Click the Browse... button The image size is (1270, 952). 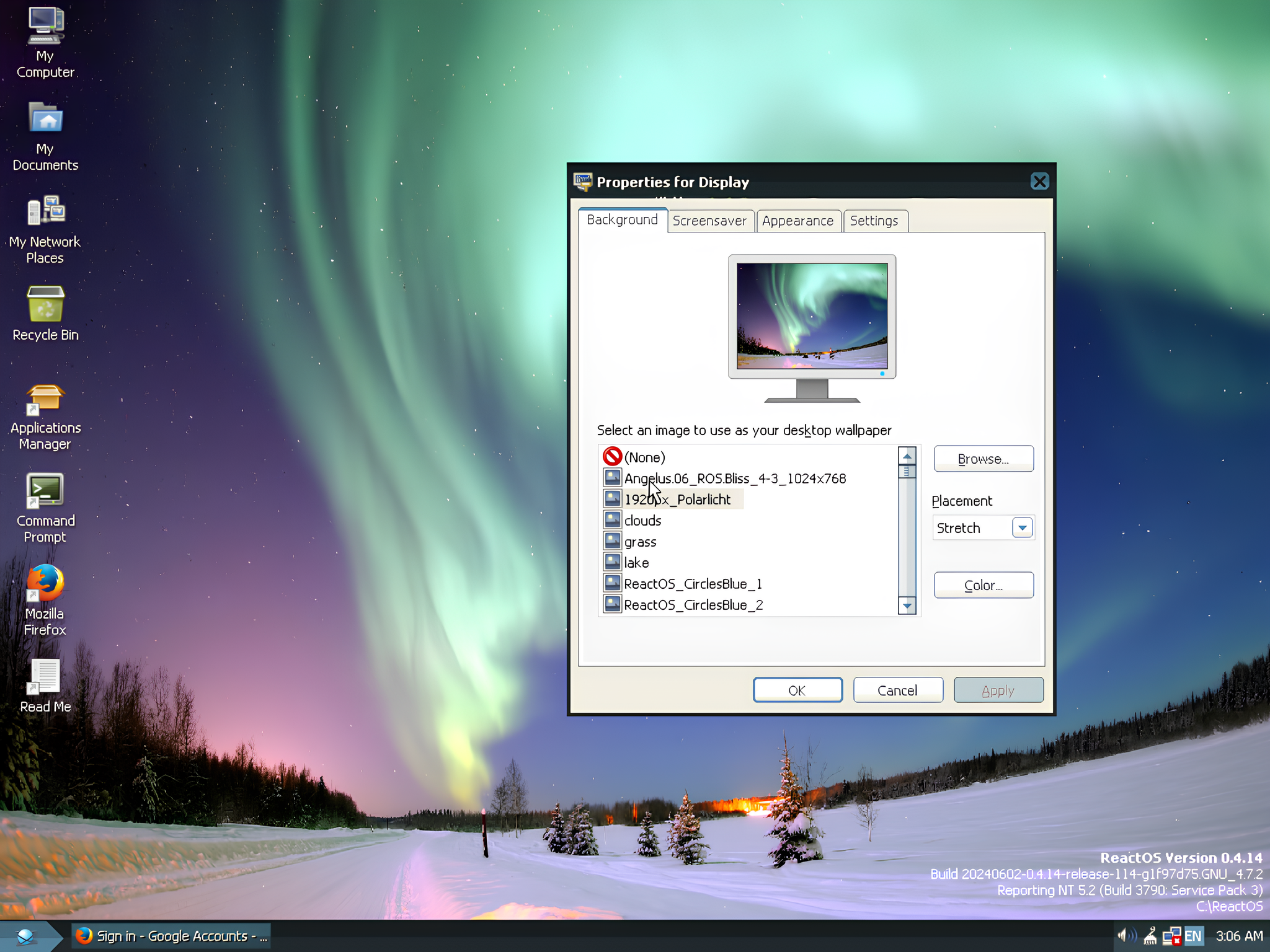pyautogui.click(x=984, y=459)
